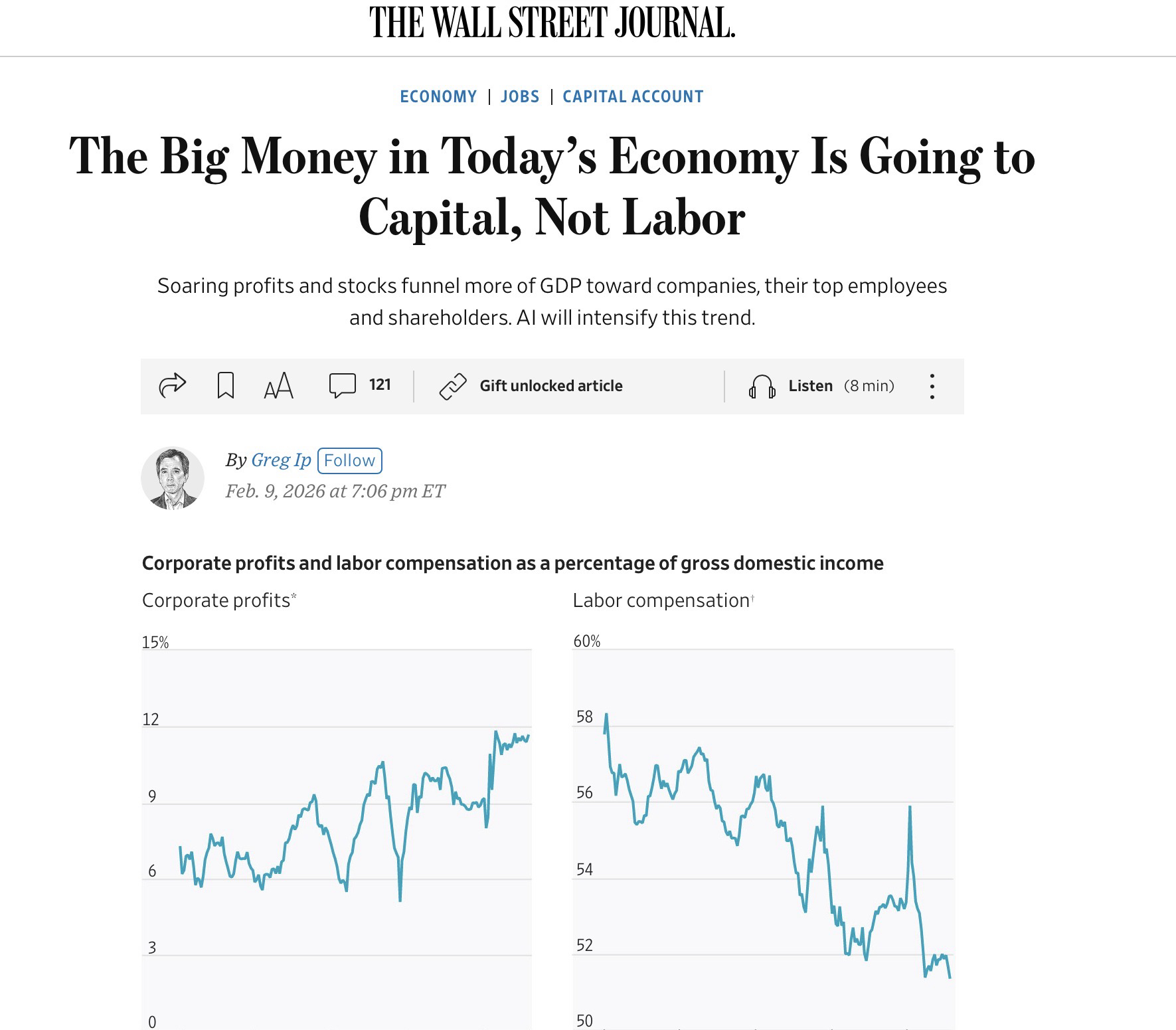This screenshot has width=1176, height=1030.
Task: Click the headphones listen icon
Action: [762, 386]
